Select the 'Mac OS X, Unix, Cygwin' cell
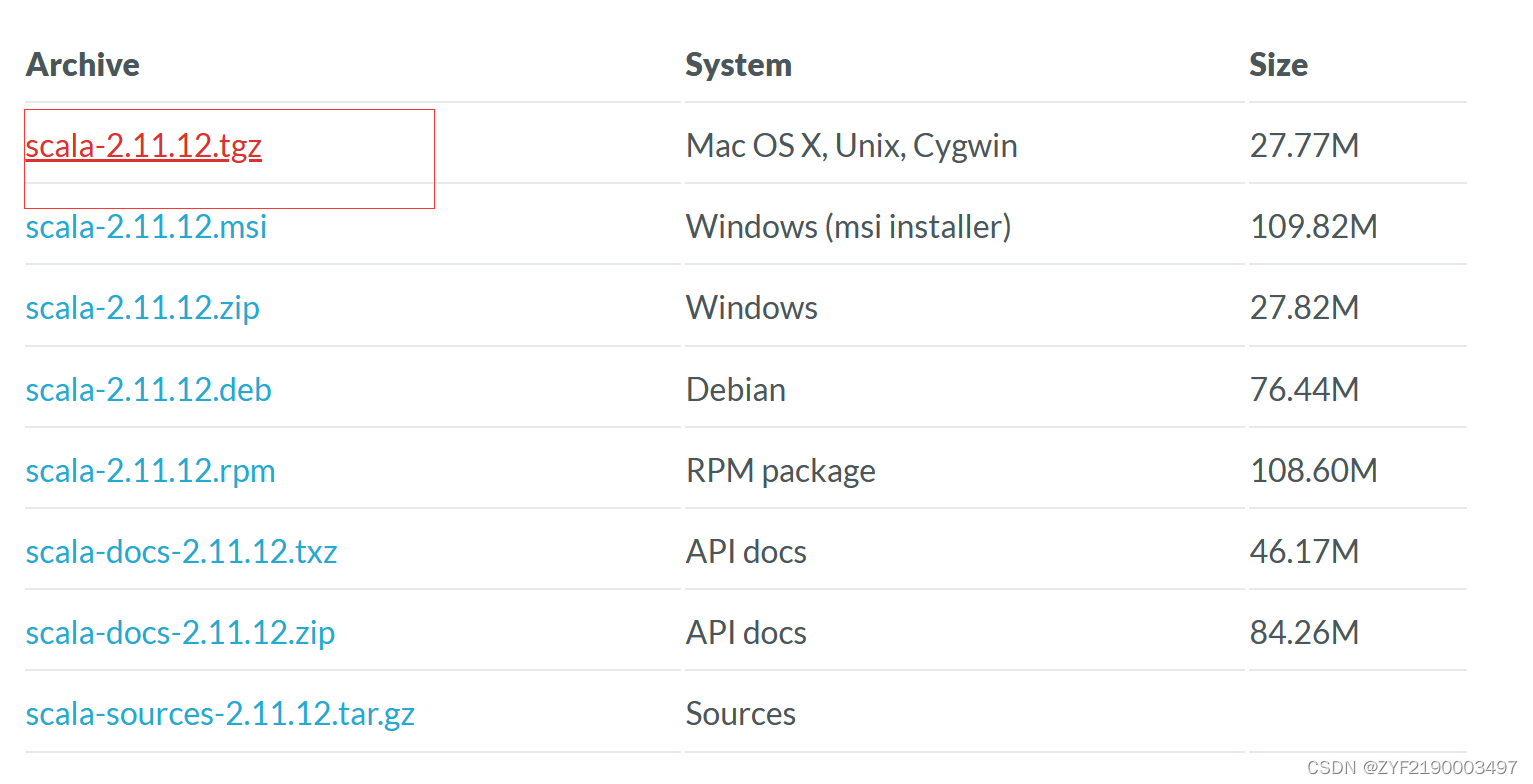Viewport: 1533px width, 784px height. [x=852, y=147]
